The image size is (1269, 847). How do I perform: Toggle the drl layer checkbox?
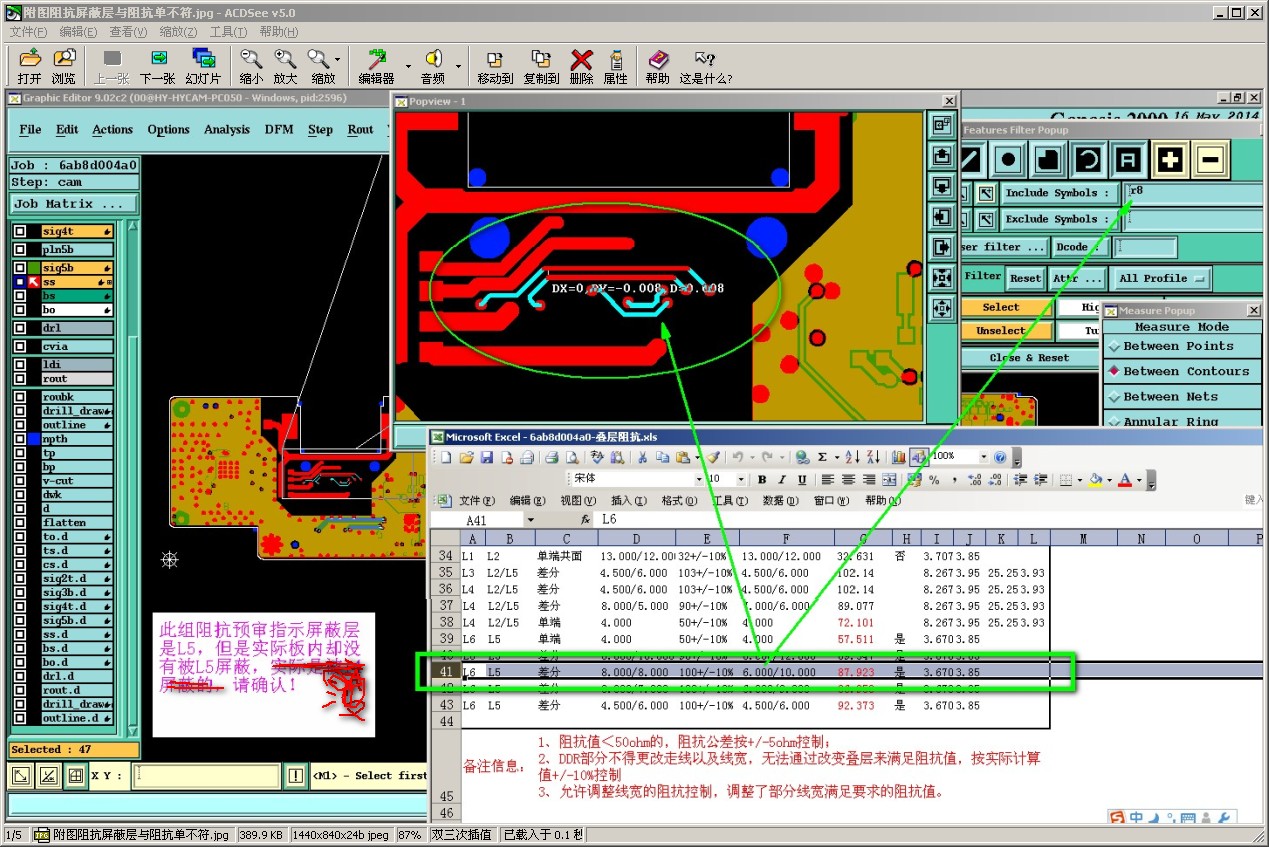coord(19,328)
